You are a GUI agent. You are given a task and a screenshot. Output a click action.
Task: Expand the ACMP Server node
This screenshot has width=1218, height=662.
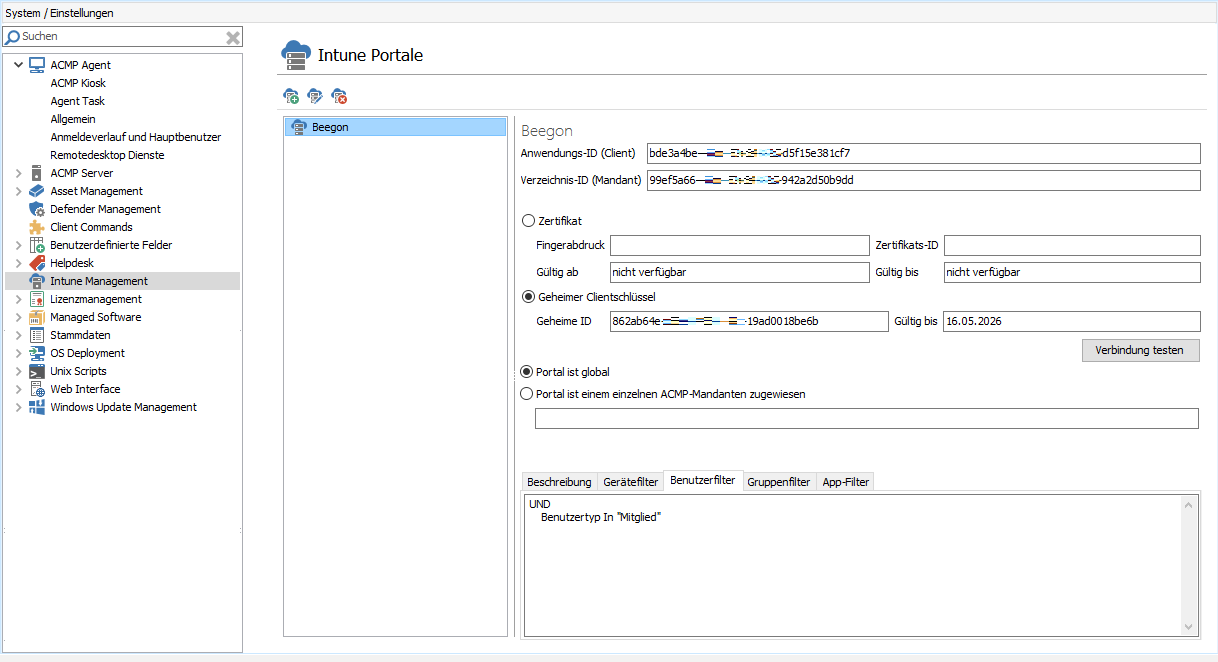point(18,173)
